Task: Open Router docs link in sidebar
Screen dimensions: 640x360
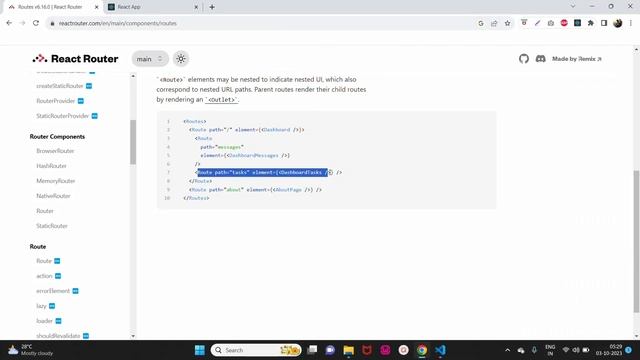Action: (x=44, y=211)
